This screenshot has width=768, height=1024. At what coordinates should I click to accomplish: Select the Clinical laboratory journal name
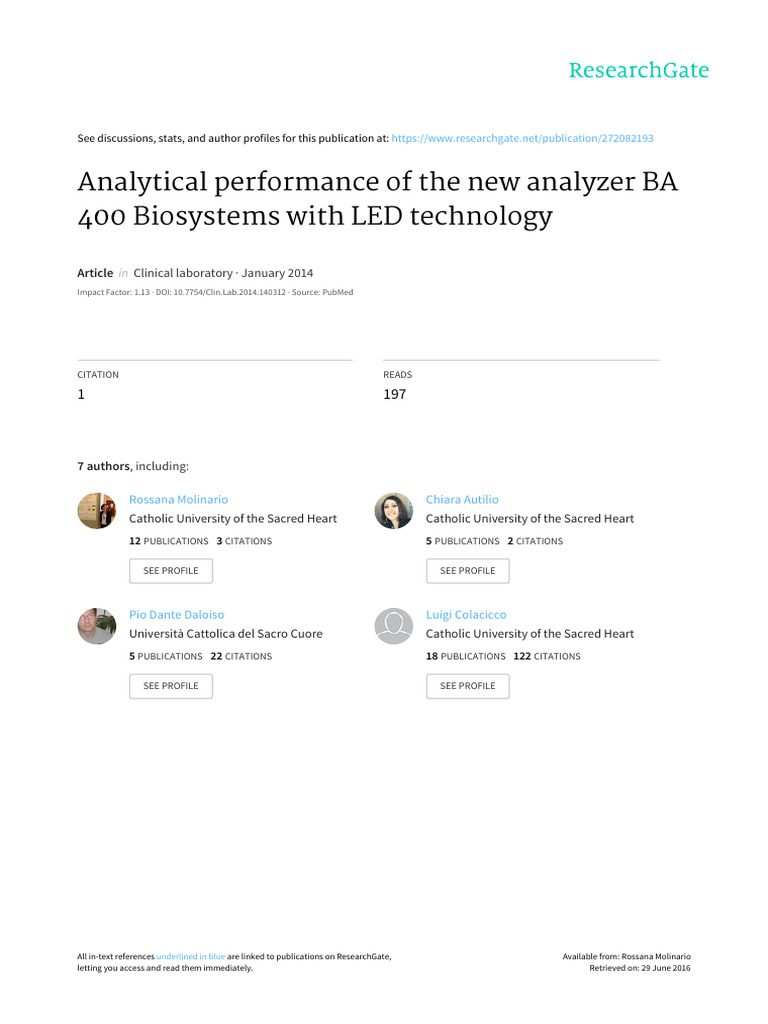pyautogui.click(x=183, y=273)
